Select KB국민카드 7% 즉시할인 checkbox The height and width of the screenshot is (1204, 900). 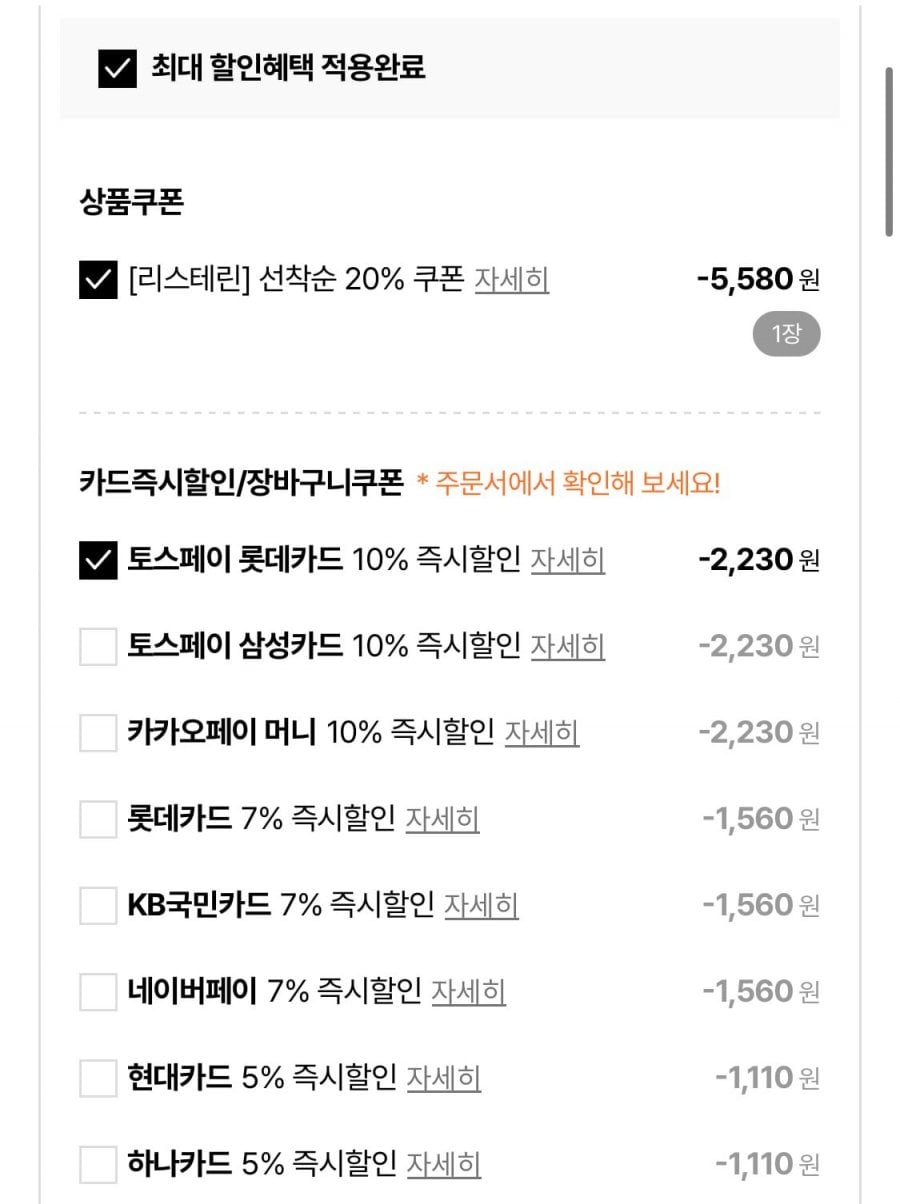point(98,906)
